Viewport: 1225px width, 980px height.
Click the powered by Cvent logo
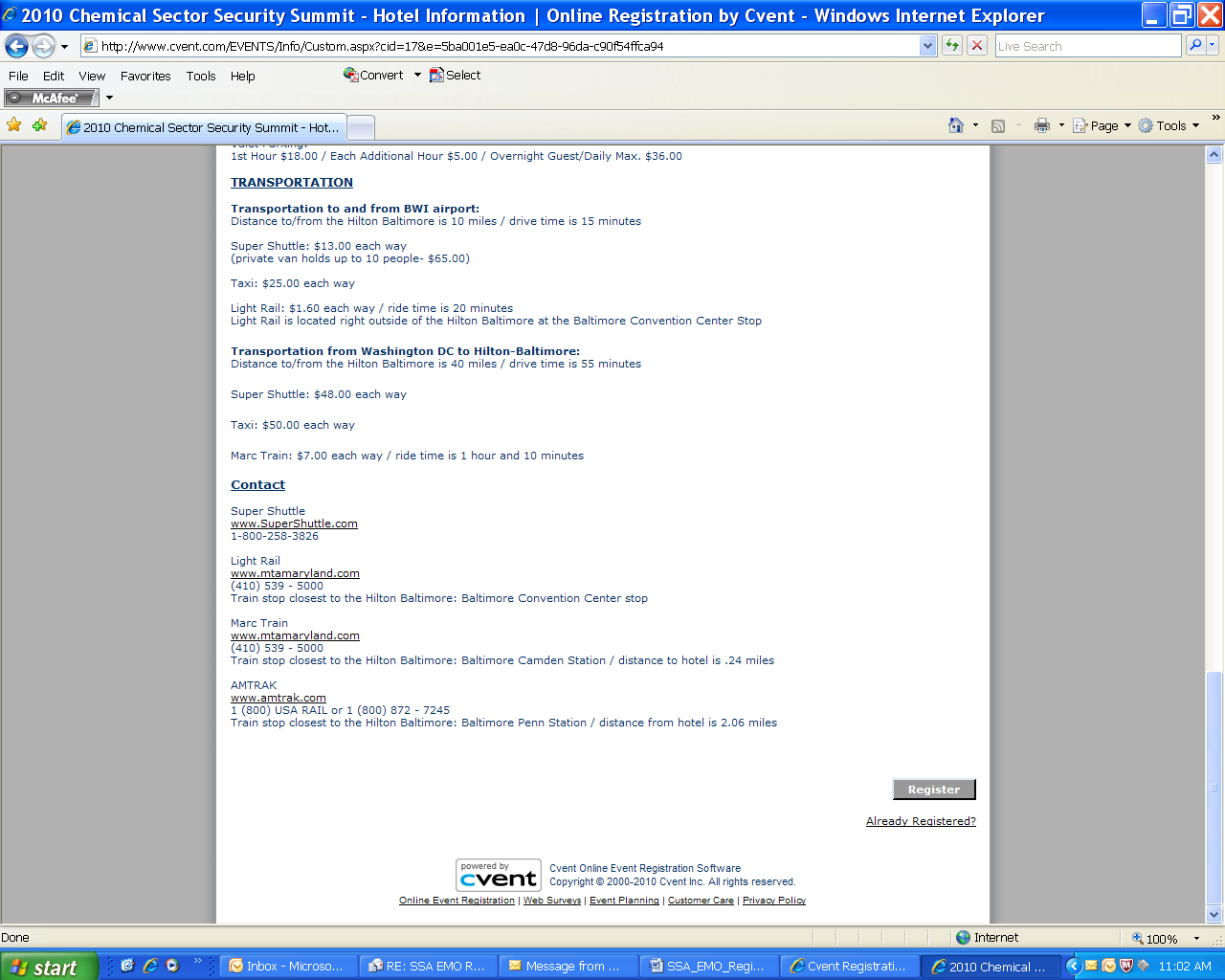coord(498,876)
